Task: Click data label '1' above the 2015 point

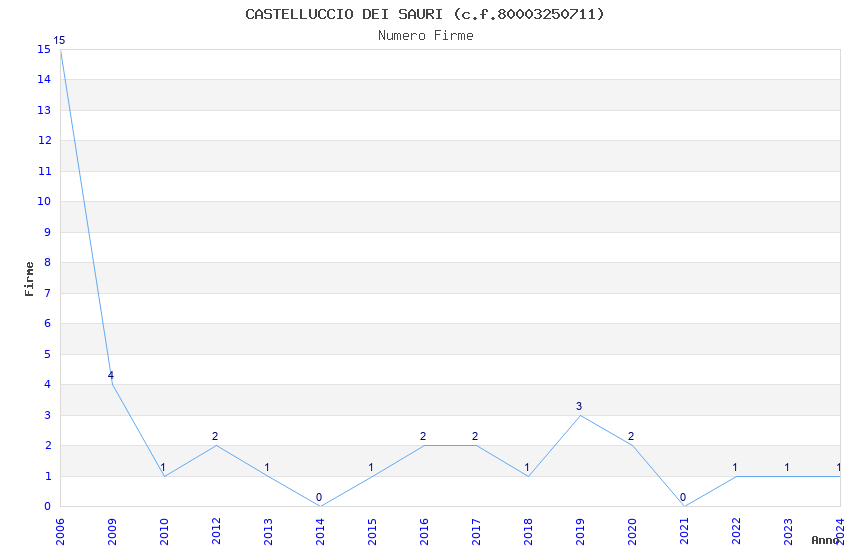Action: [371, 467]
